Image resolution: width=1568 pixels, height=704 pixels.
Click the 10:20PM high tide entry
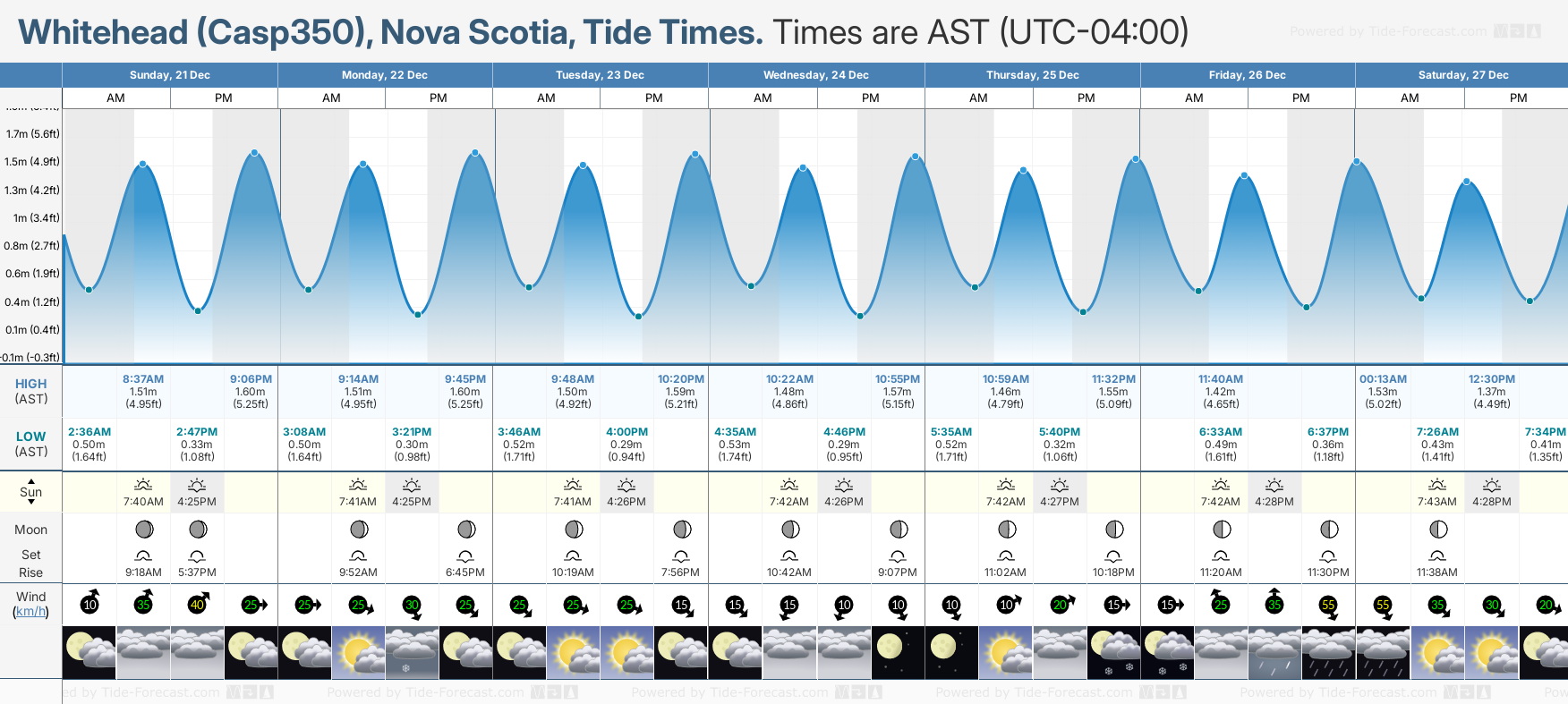[x=680, y=392]
